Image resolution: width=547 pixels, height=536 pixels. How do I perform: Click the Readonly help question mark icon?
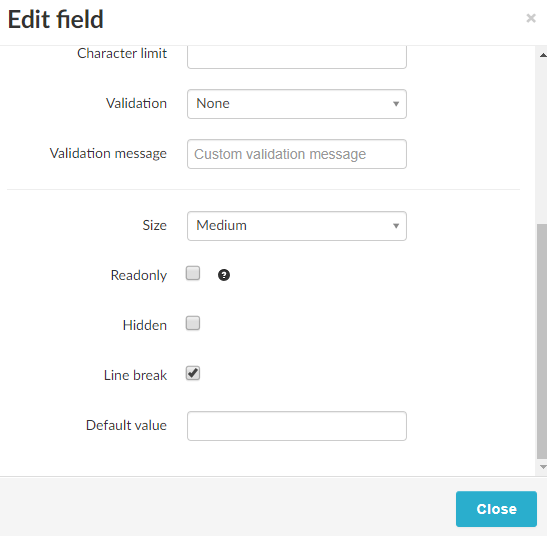pyautogui.click(x=224, y=275)
